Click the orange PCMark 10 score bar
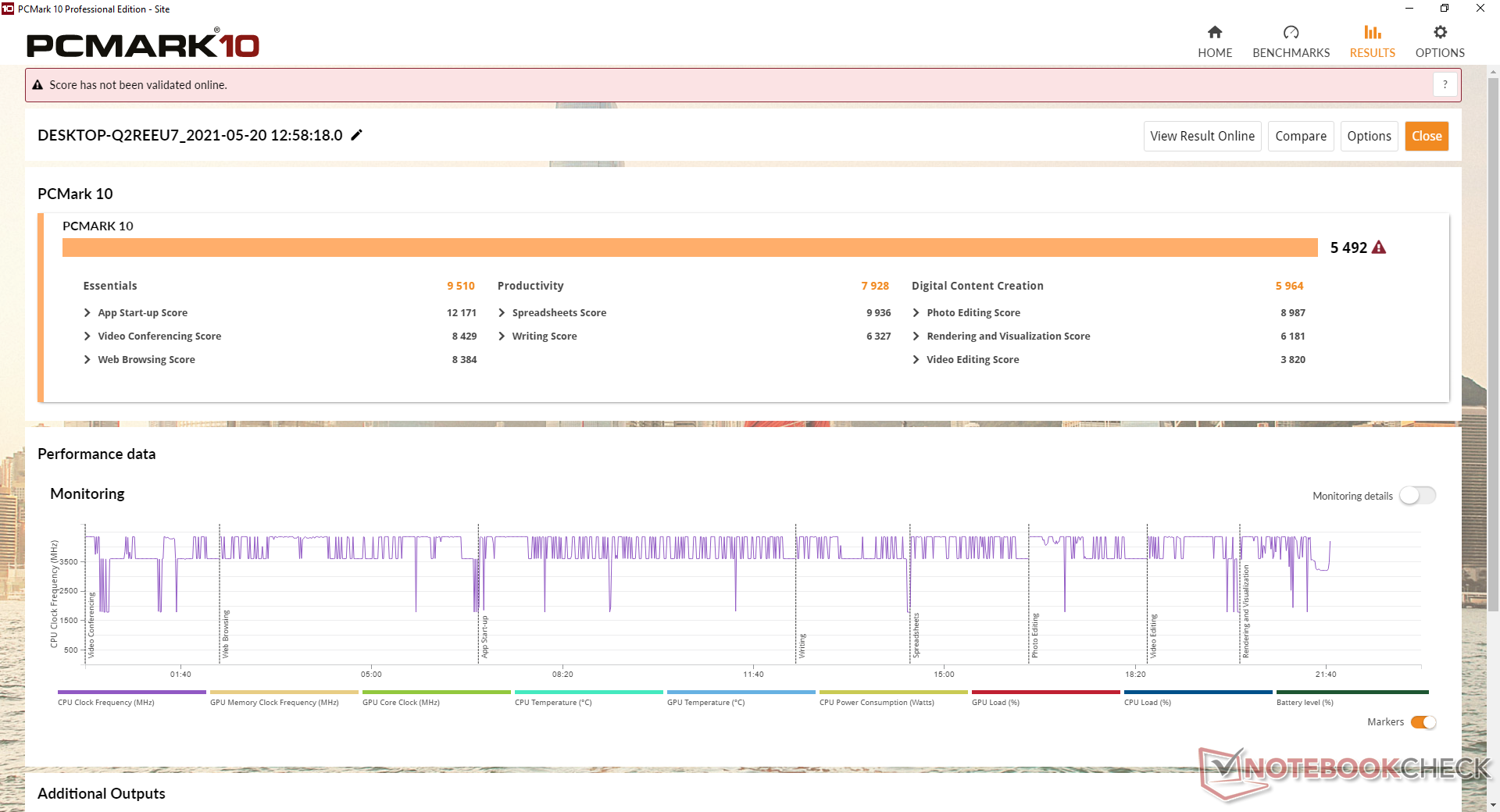This screenshot has width=1500, height=812. tap(690, 248)
